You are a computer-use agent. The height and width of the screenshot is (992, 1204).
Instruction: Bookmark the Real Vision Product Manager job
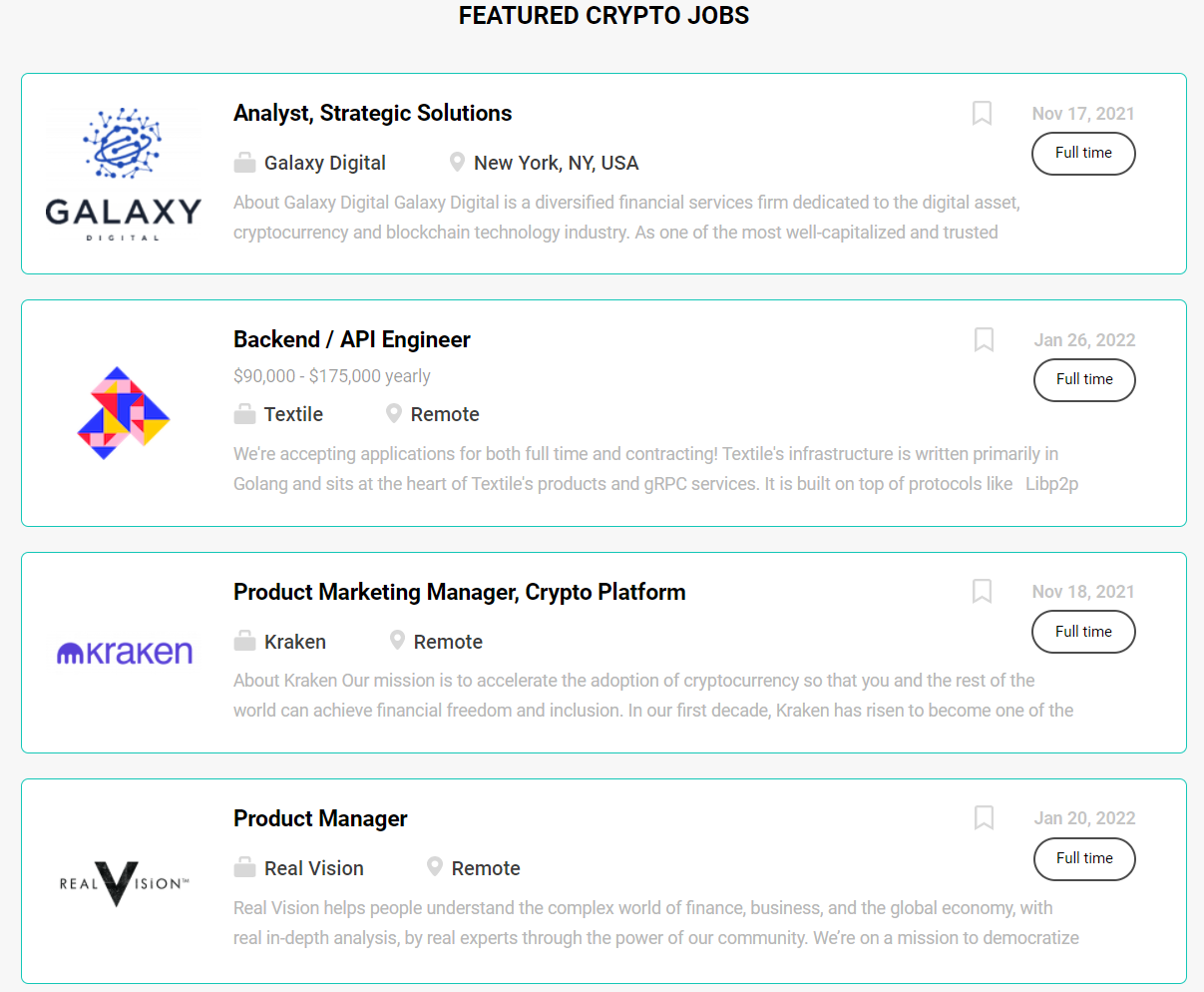pos(984,818)
